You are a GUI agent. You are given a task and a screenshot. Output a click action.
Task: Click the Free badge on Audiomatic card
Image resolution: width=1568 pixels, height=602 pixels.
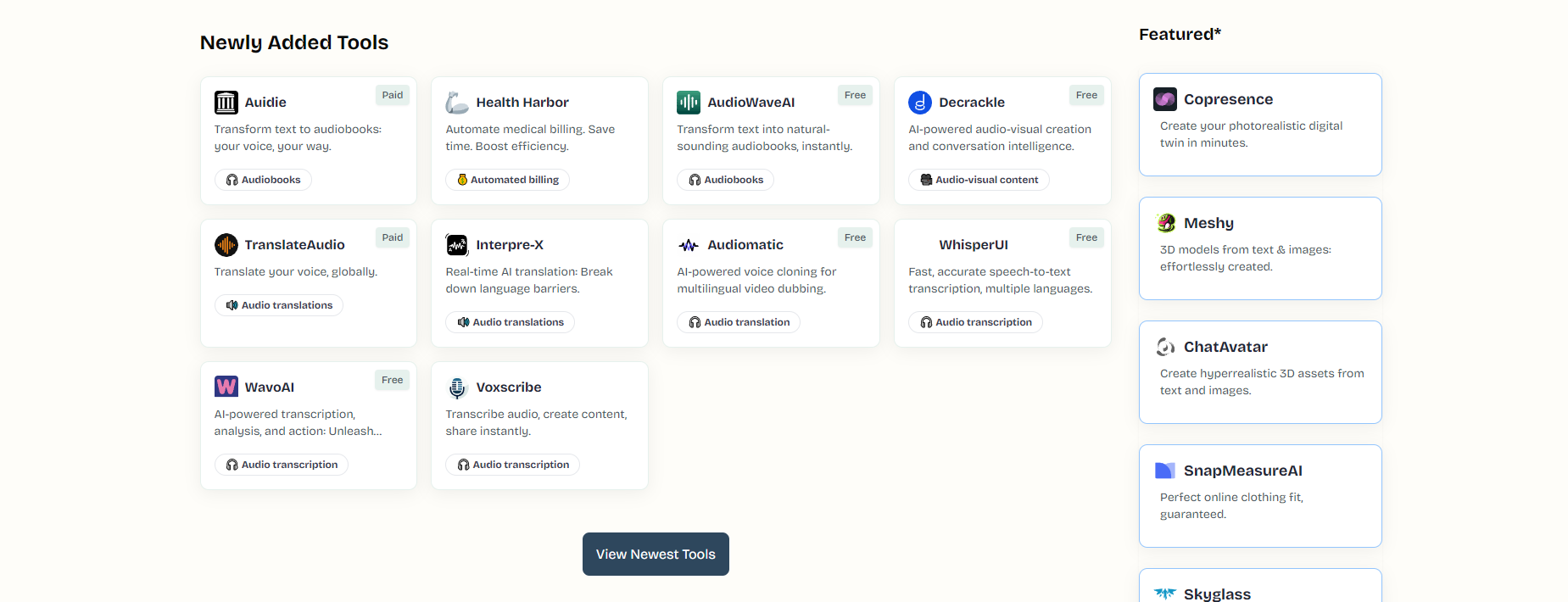coord(855,237)
